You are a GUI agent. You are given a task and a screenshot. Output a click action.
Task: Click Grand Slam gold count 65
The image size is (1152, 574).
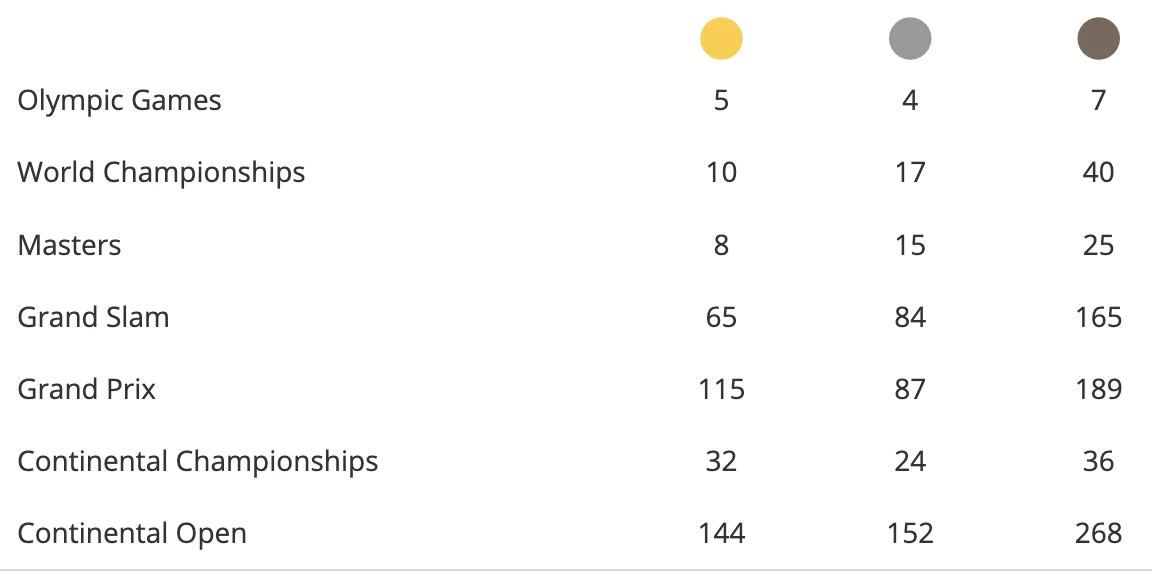pyautogui.click(x=721, y=317)
